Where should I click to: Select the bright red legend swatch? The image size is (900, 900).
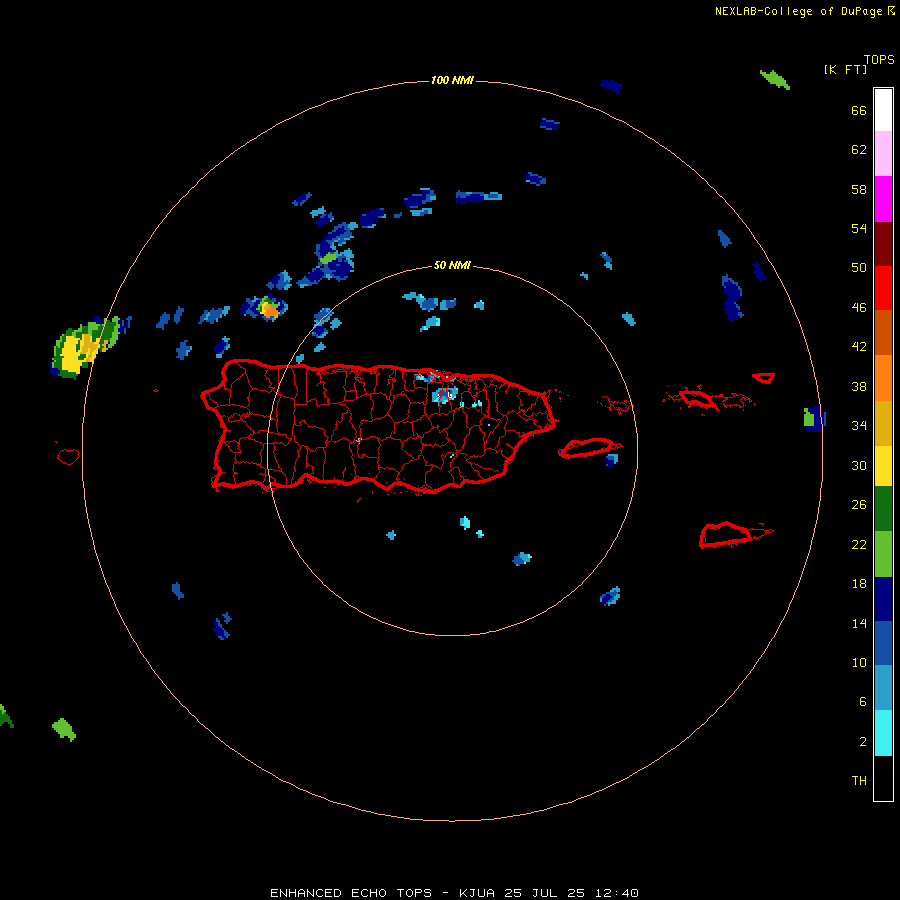(x=883, y=288)
